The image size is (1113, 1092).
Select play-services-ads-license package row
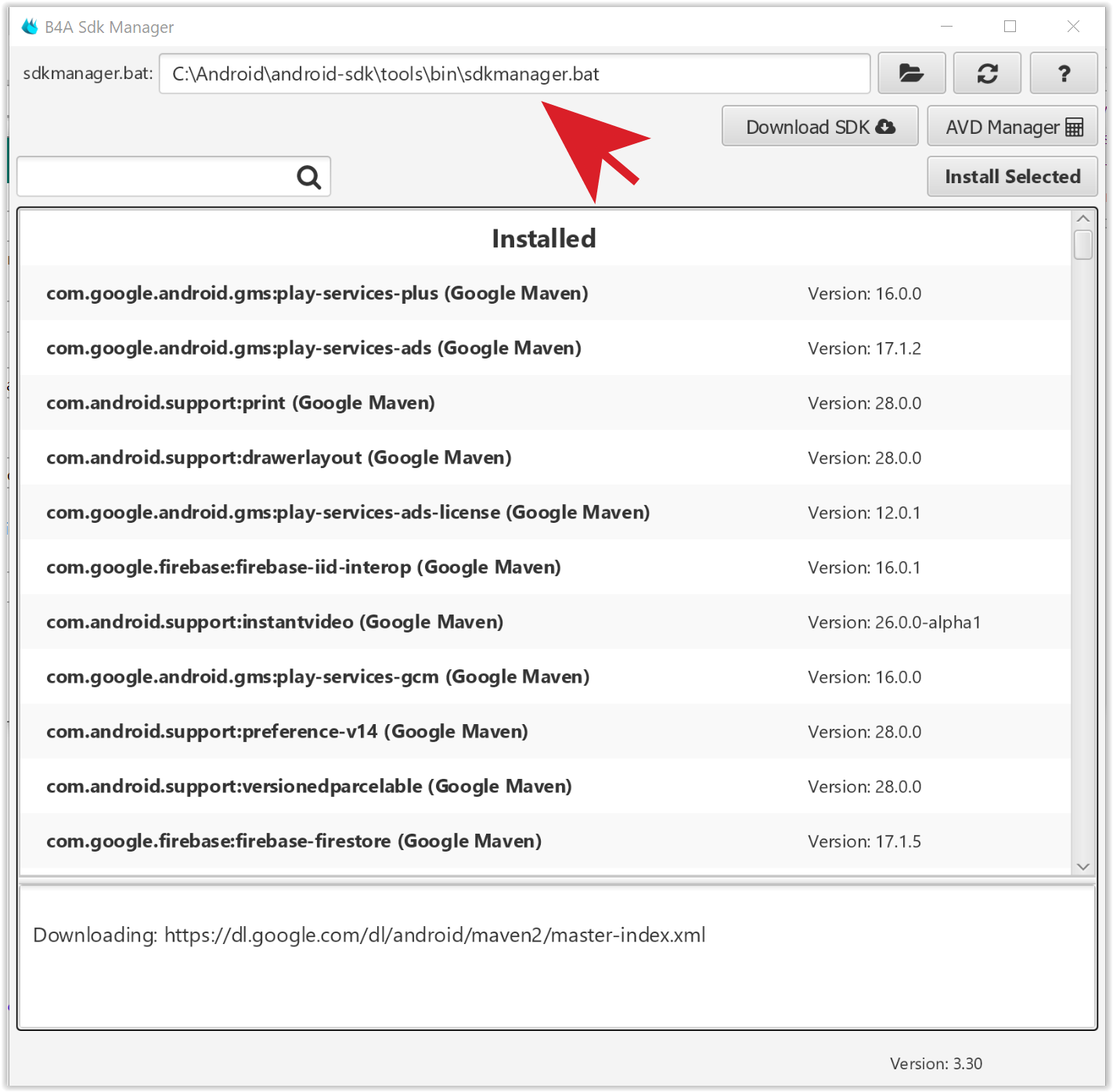pyautogui.click(x=546, y=512)
